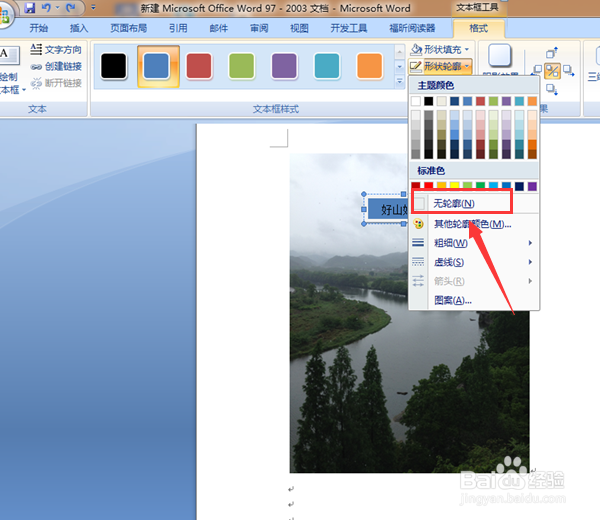Pick orange theme outline color in top row
Screen dimensions: 600x520
tap(532, 101)
